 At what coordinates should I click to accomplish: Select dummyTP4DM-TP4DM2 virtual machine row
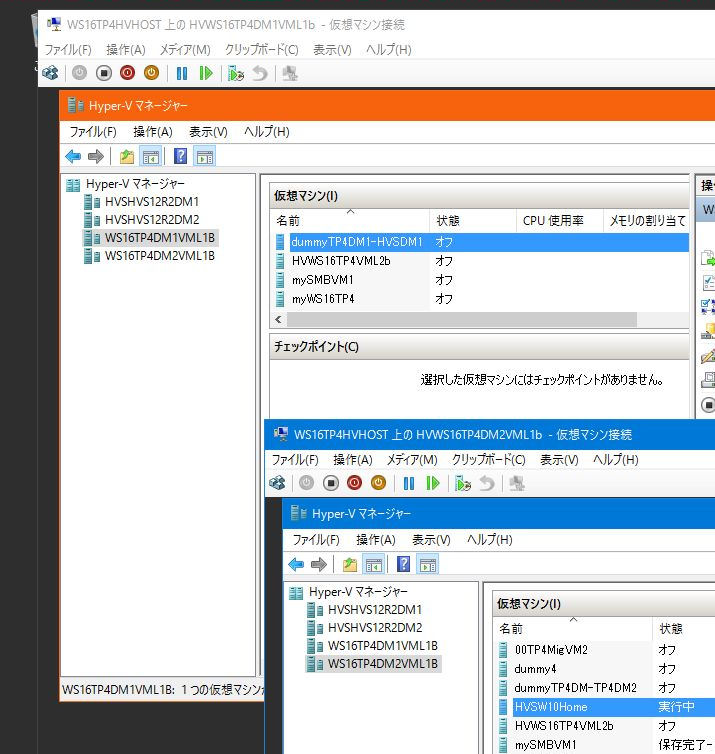click(606, 688)
